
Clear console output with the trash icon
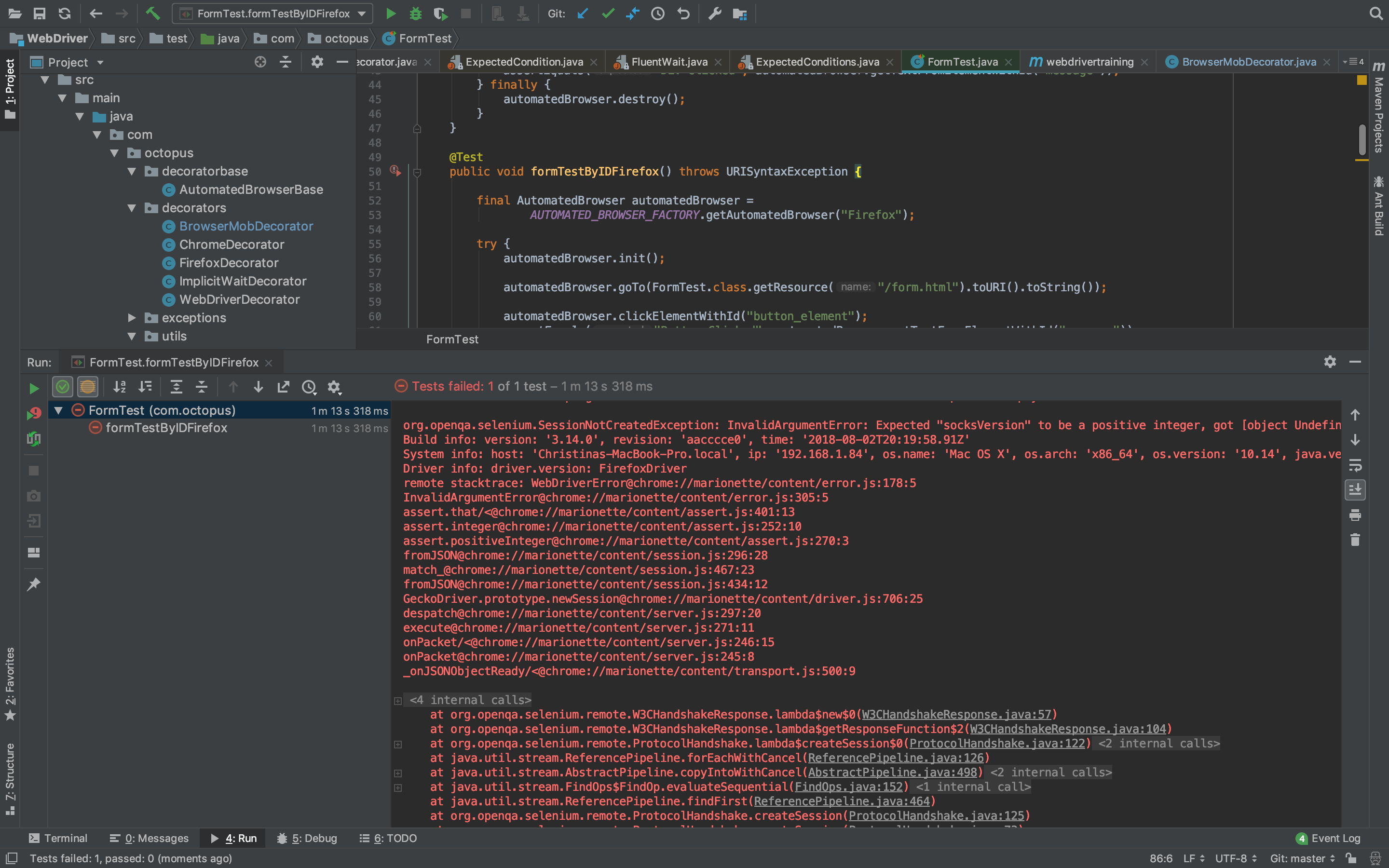coord(1355,540)
